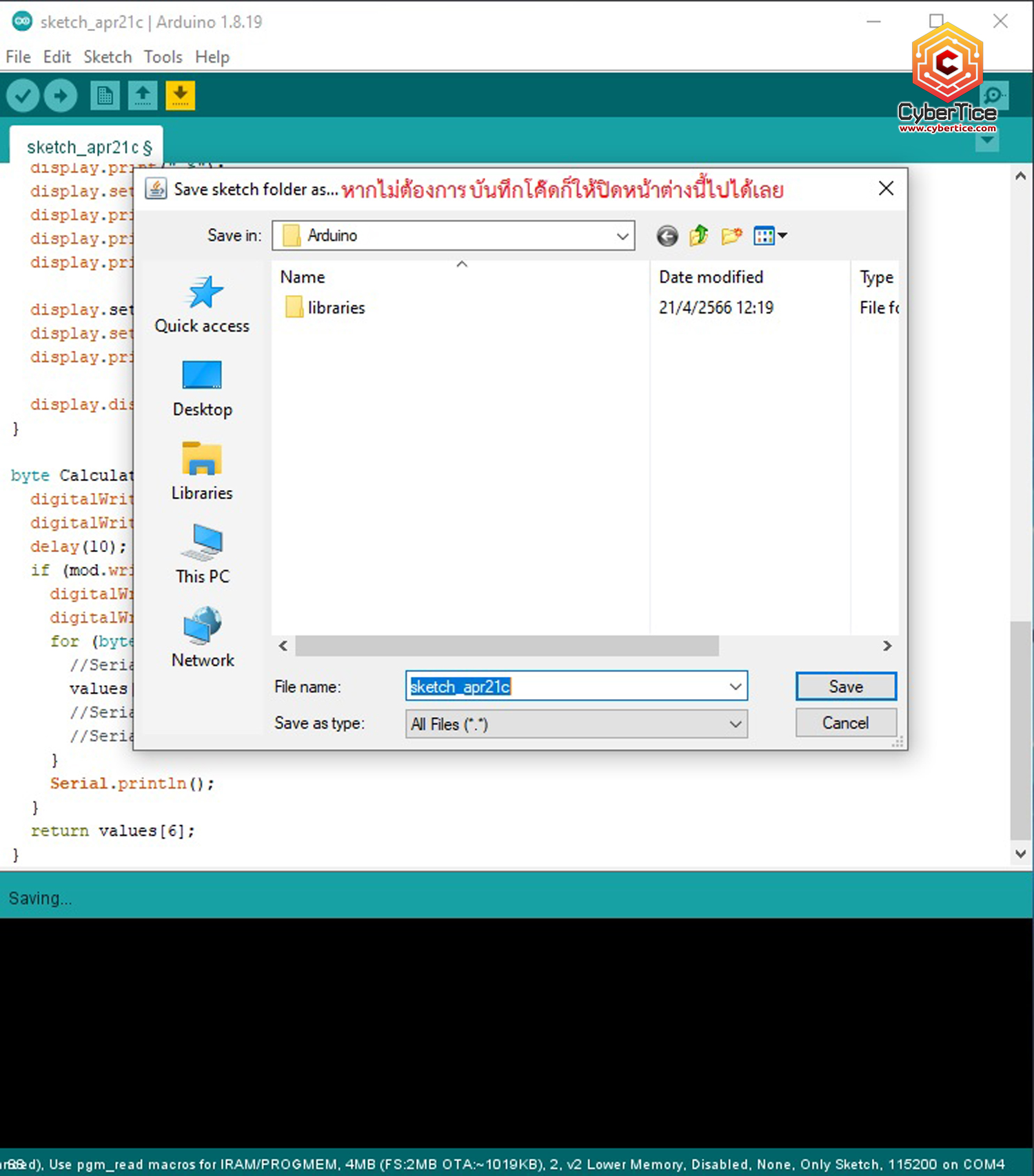Open the Save as type combo box
Viewport: 1034px width, 1176px height.
(576, 724)
